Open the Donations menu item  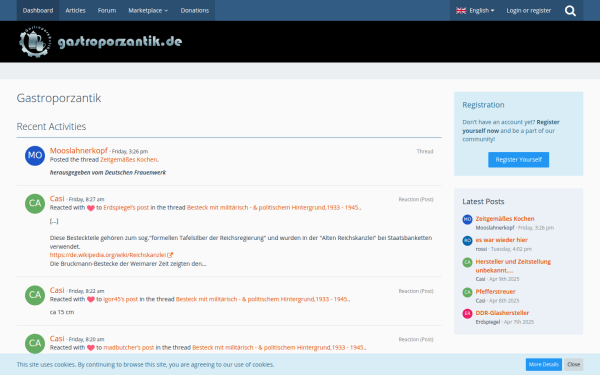pos(195,11)
